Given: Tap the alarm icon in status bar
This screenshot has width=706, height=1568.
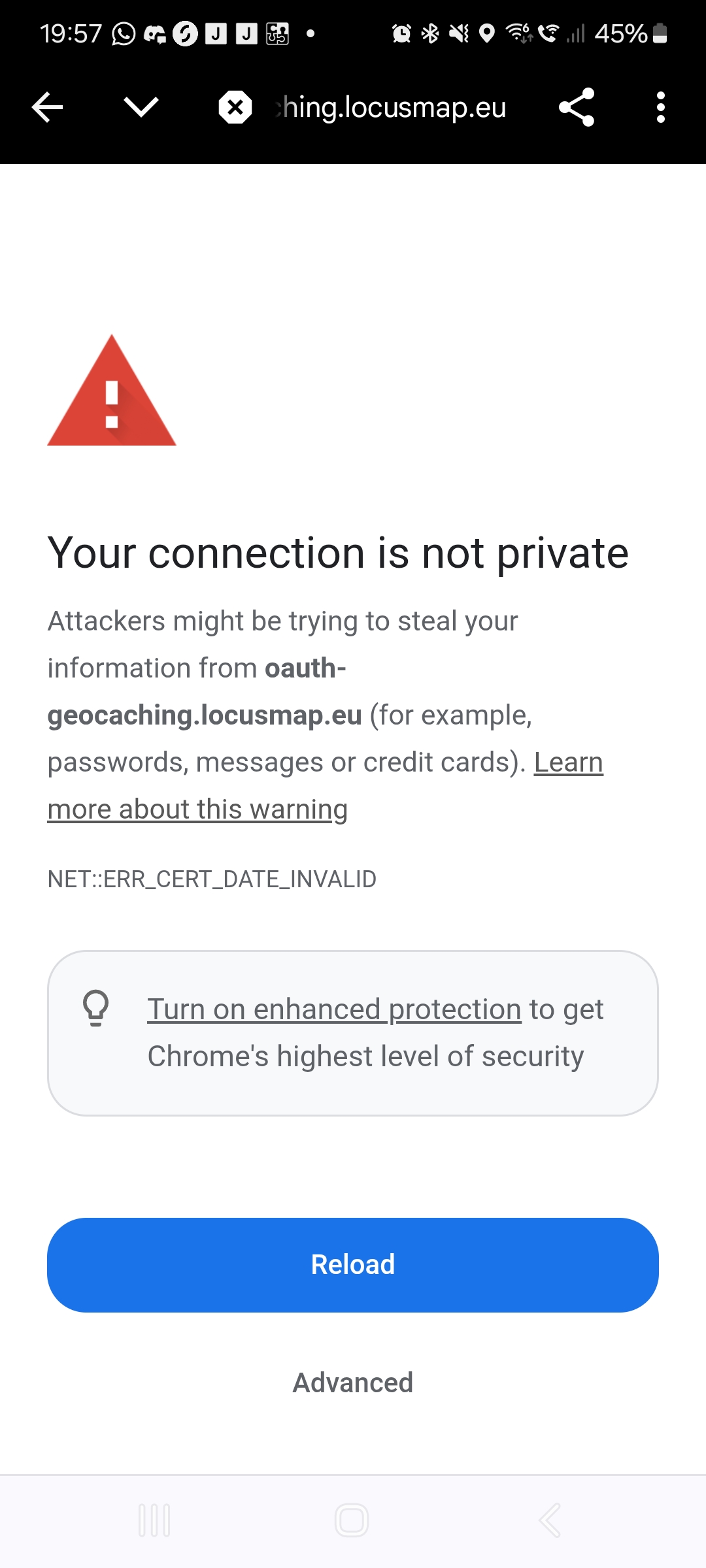Looking at the screenshot, I should click(x=401, y=33).
